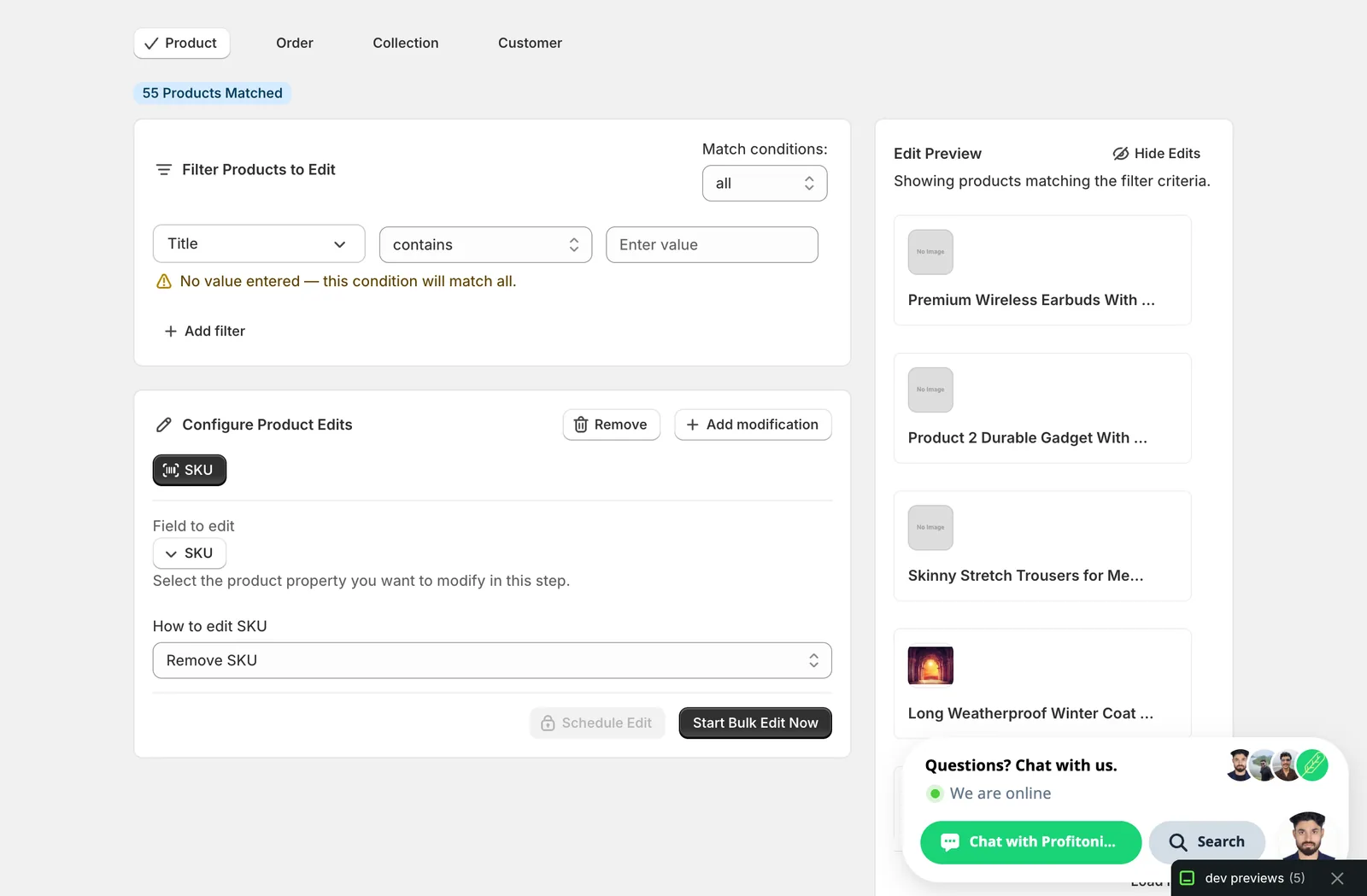The width and height of the screenshot is (1367, 896).
Task: Open the Collection tab
Action: click(x=406, y=44)
